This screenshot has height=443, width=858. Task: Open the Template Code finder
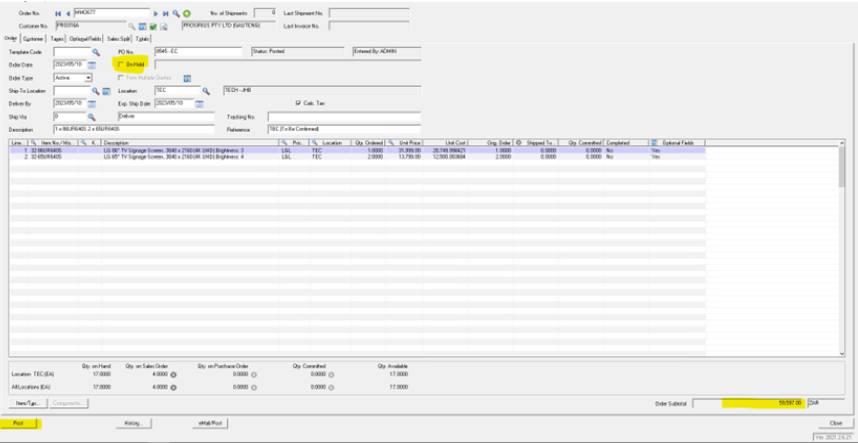pyautogui.click(x=97, y=50)
